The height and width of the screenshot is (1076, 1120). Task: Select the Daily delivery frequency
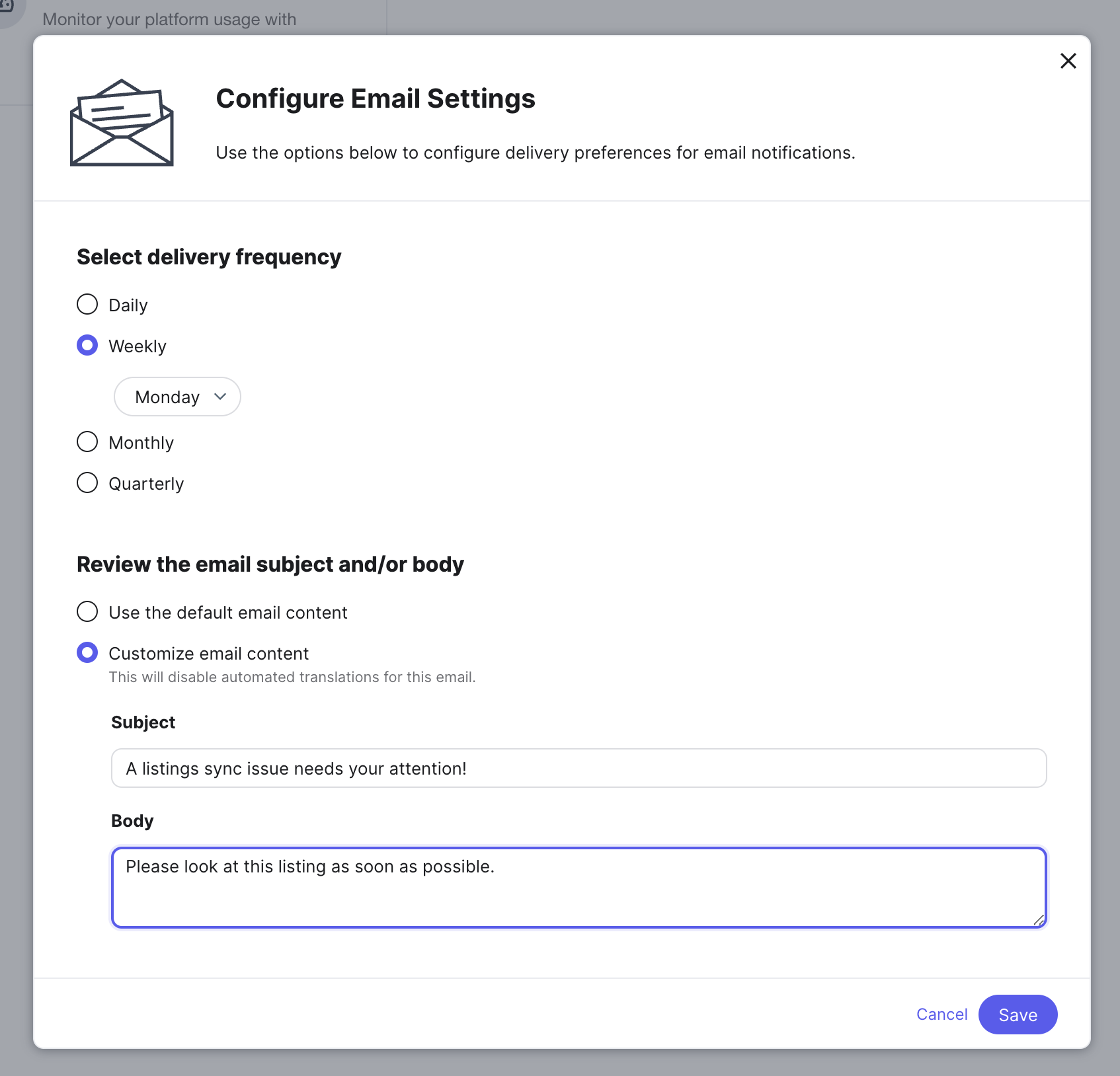[87, 304]
